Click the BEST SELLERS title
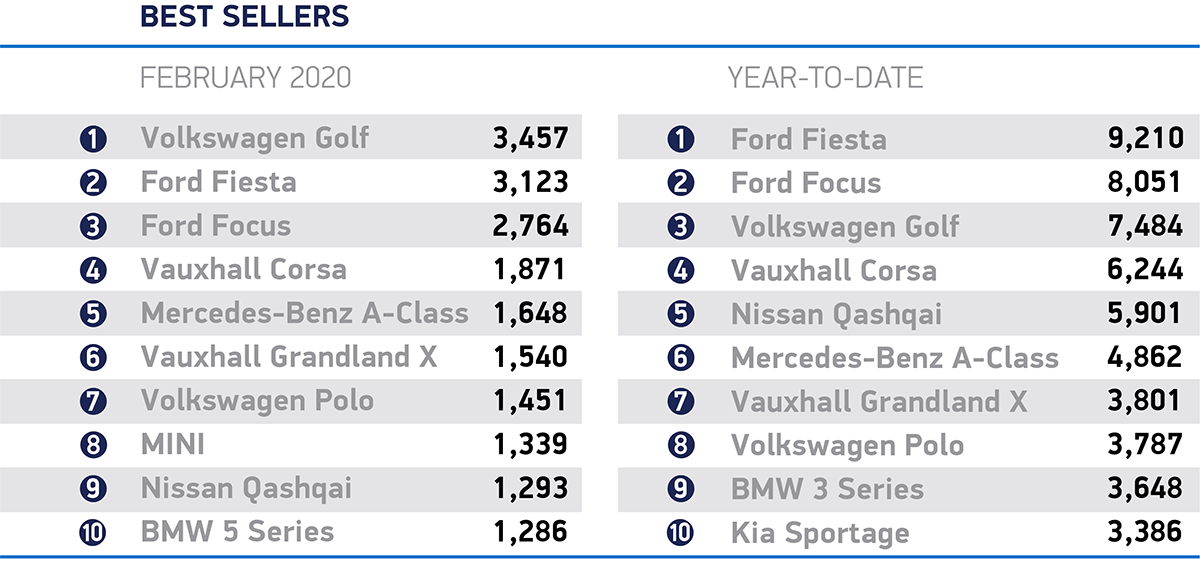Screen dimensions: 1200x561 (245, 17)
